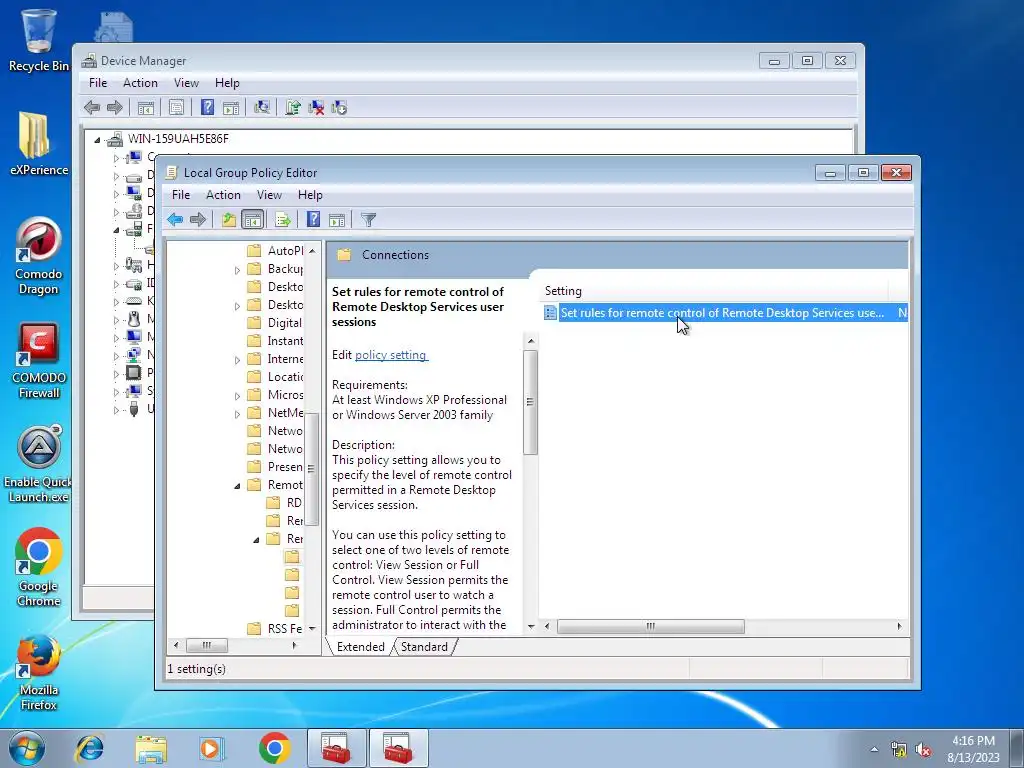
Task: Click the Filter funnel icon
Action: pos(368,219)
